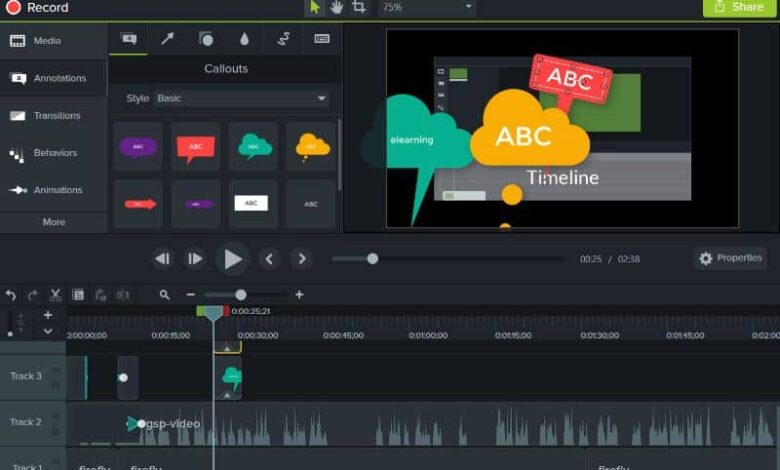The width and height of the screenshot is (780, 470).
Task: Step back one frame
Action: [163, 259]
